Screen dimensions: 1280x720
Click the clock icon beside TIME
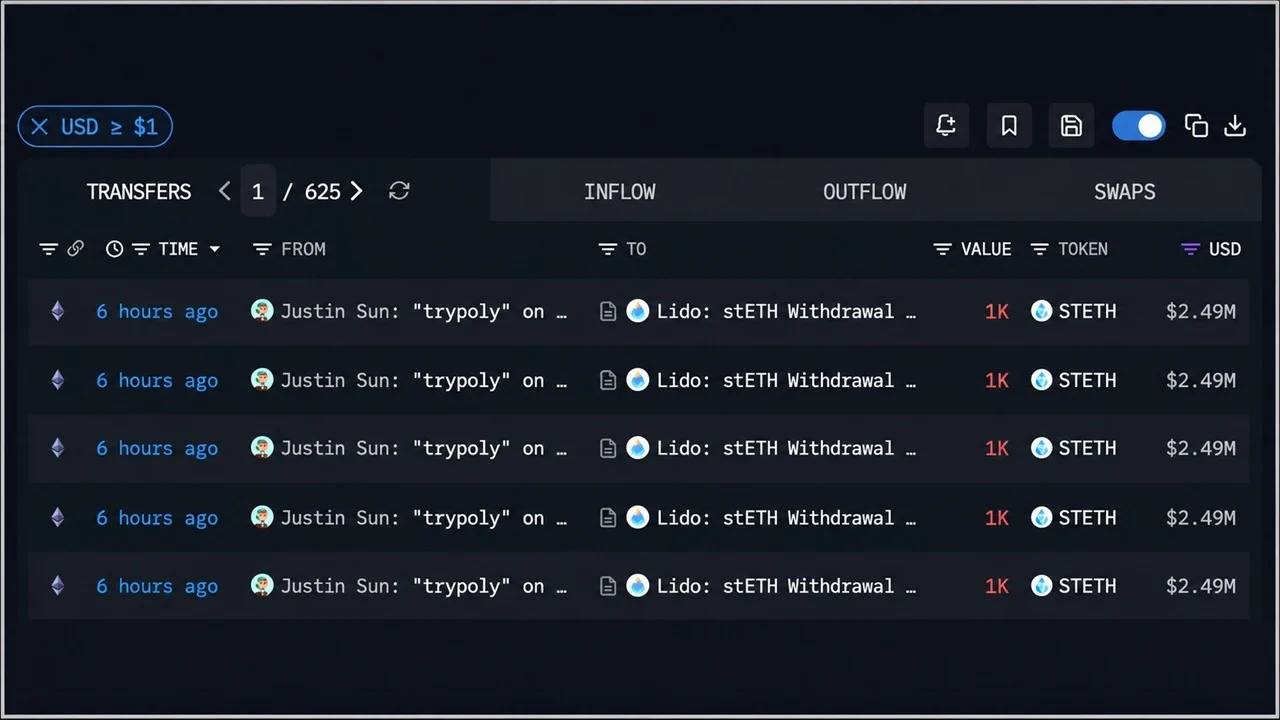[x=115, y=249]
